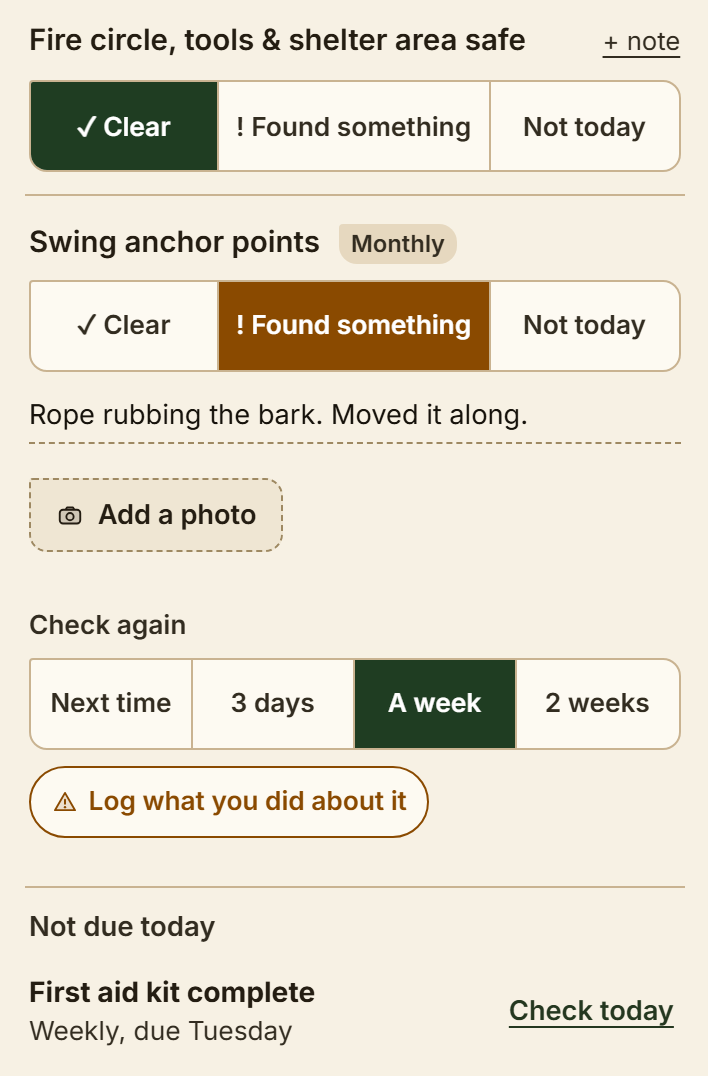Image resolution: width=708 pixels, height=1076 pixels.
Task: Click the Monthly frequency badge
Action: click(398, 244)
